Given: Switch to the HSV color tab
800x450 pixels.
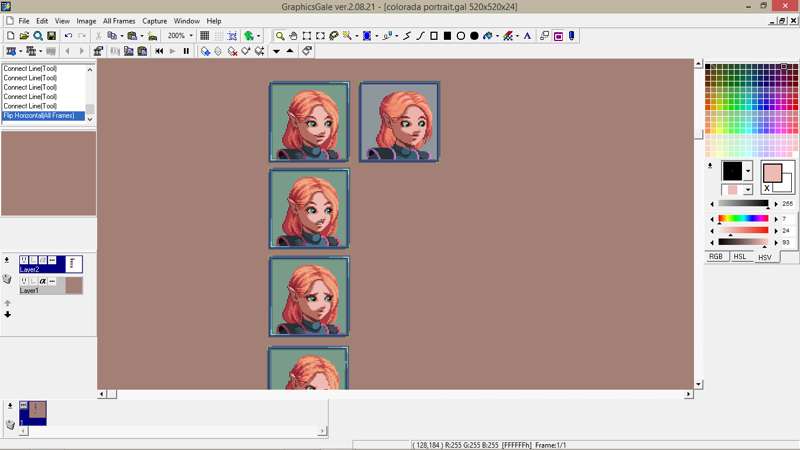Looking at the screenshot, I should point(765,257).
